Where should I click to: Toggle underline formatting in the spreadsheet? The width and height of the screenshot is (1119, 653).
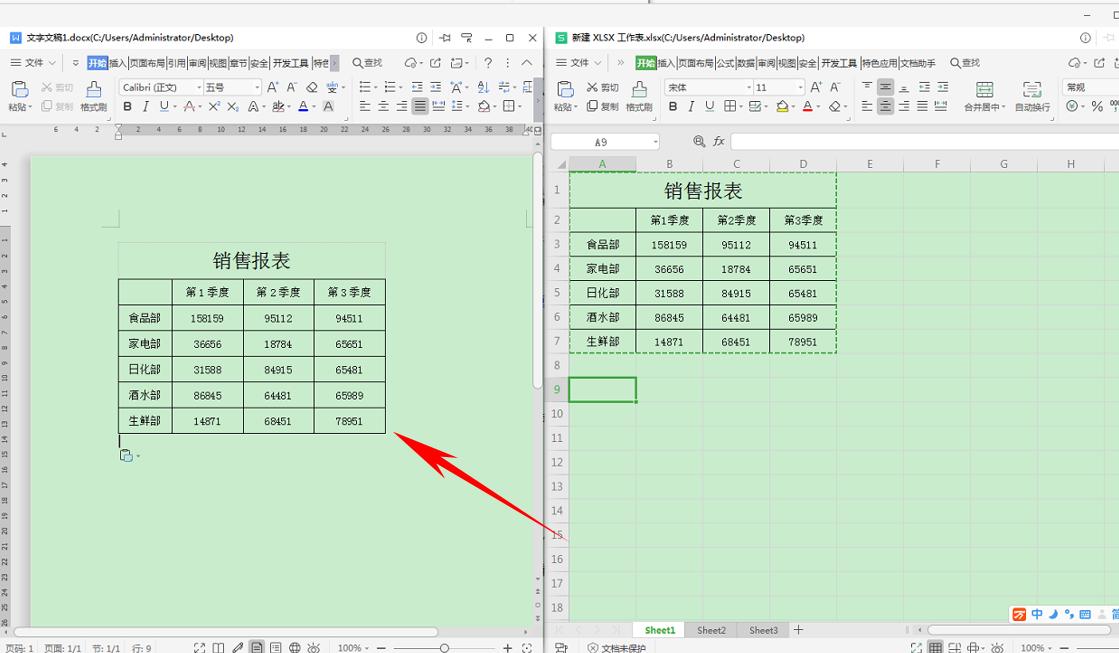coord(710,106)
